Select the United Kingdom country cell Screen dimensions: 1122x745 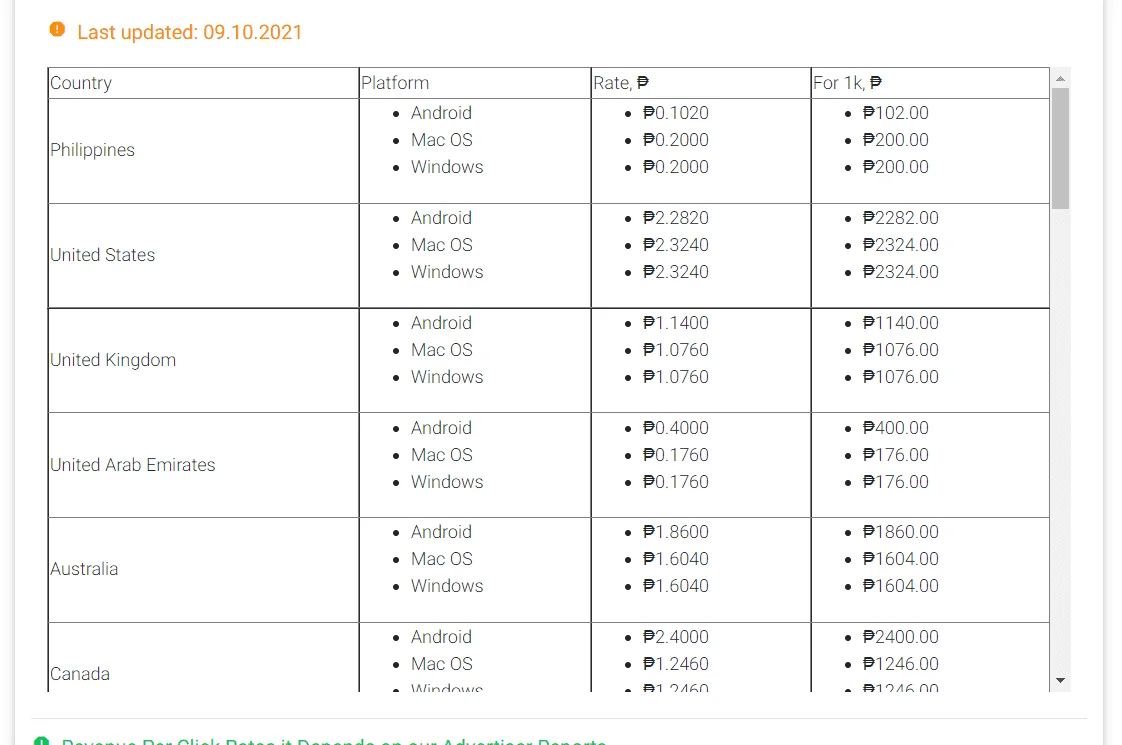(x=203, y=360)
